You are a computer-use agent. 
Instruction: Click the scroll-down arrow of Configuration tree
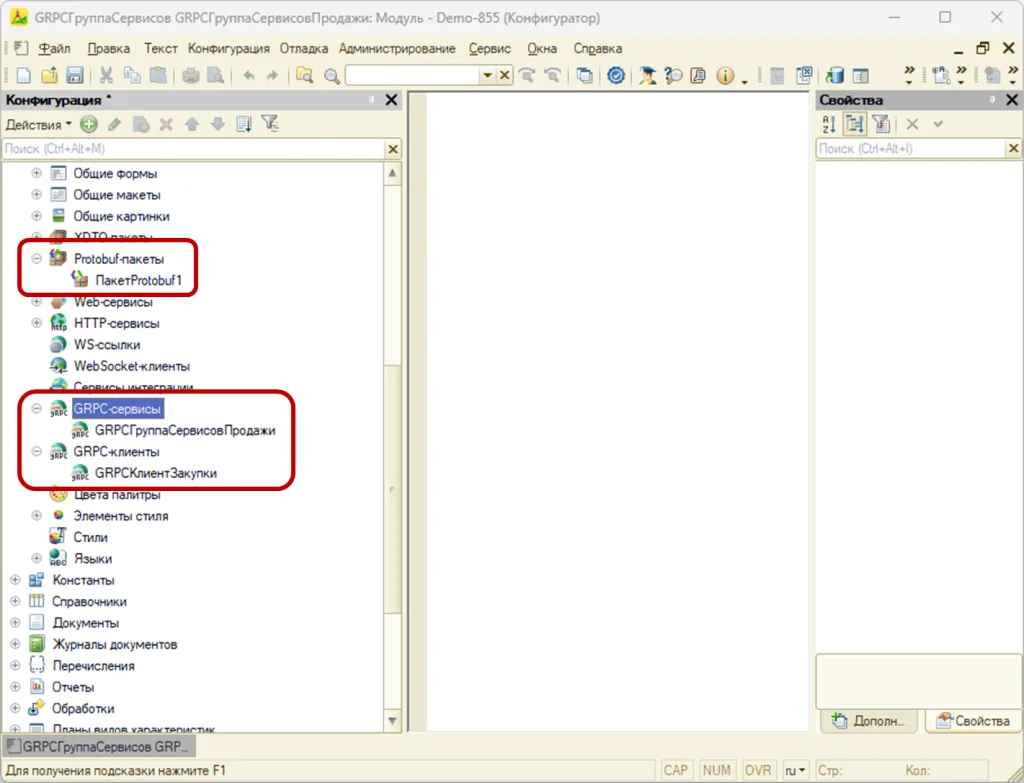(392, 721)
